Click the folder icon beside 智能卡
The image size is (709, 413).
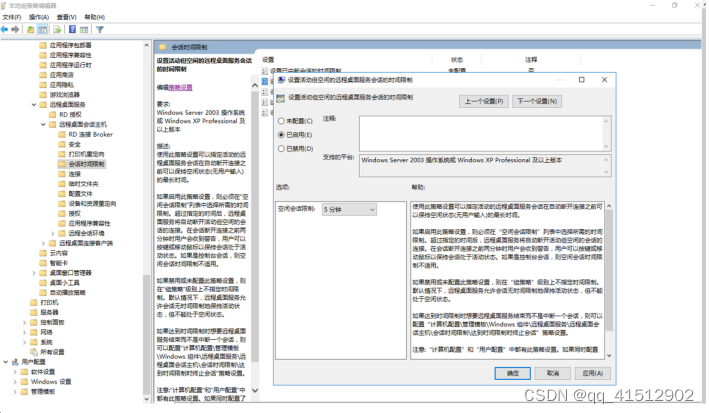43,263
